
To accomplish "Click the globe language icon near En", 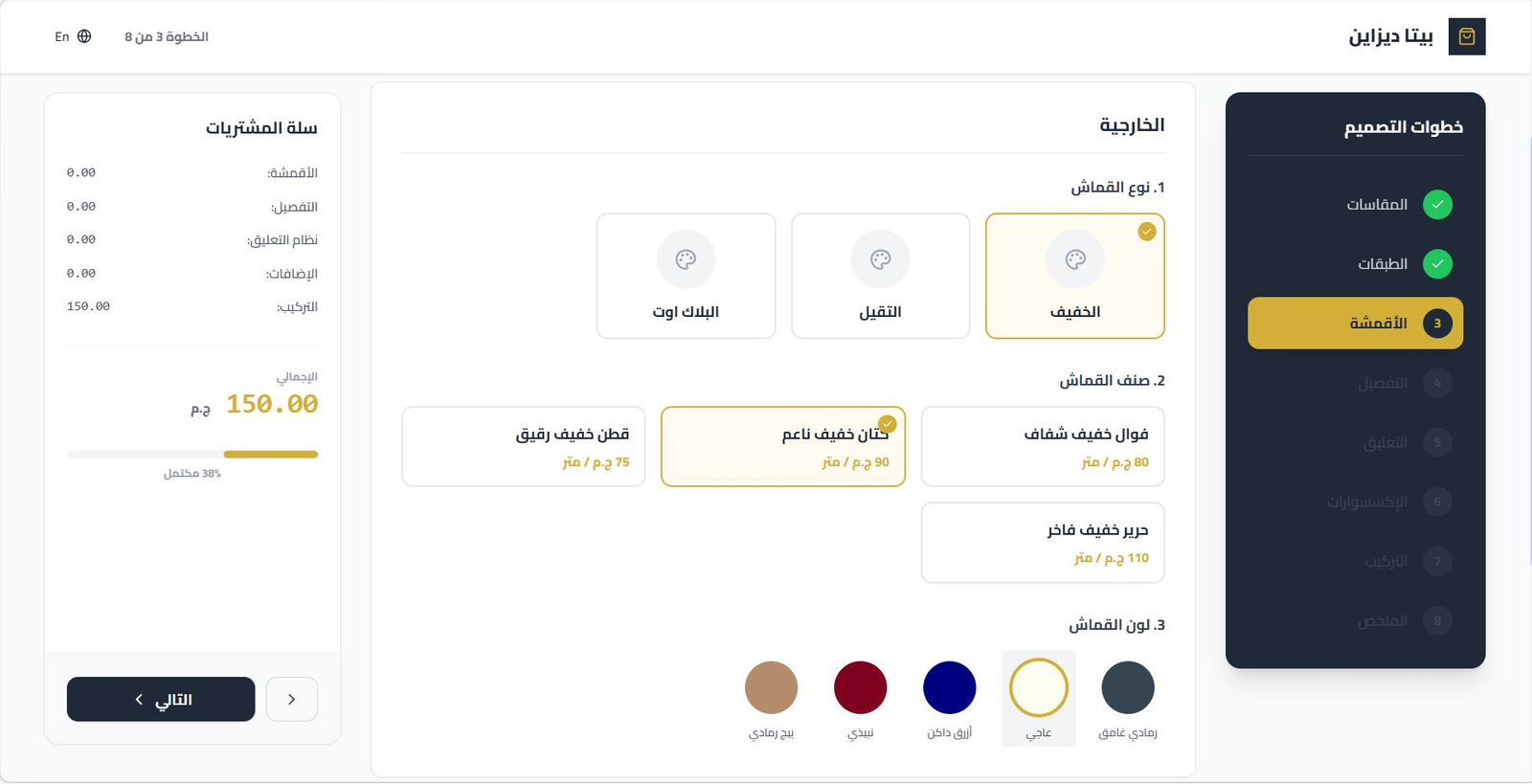I will (x=84, y=35).
